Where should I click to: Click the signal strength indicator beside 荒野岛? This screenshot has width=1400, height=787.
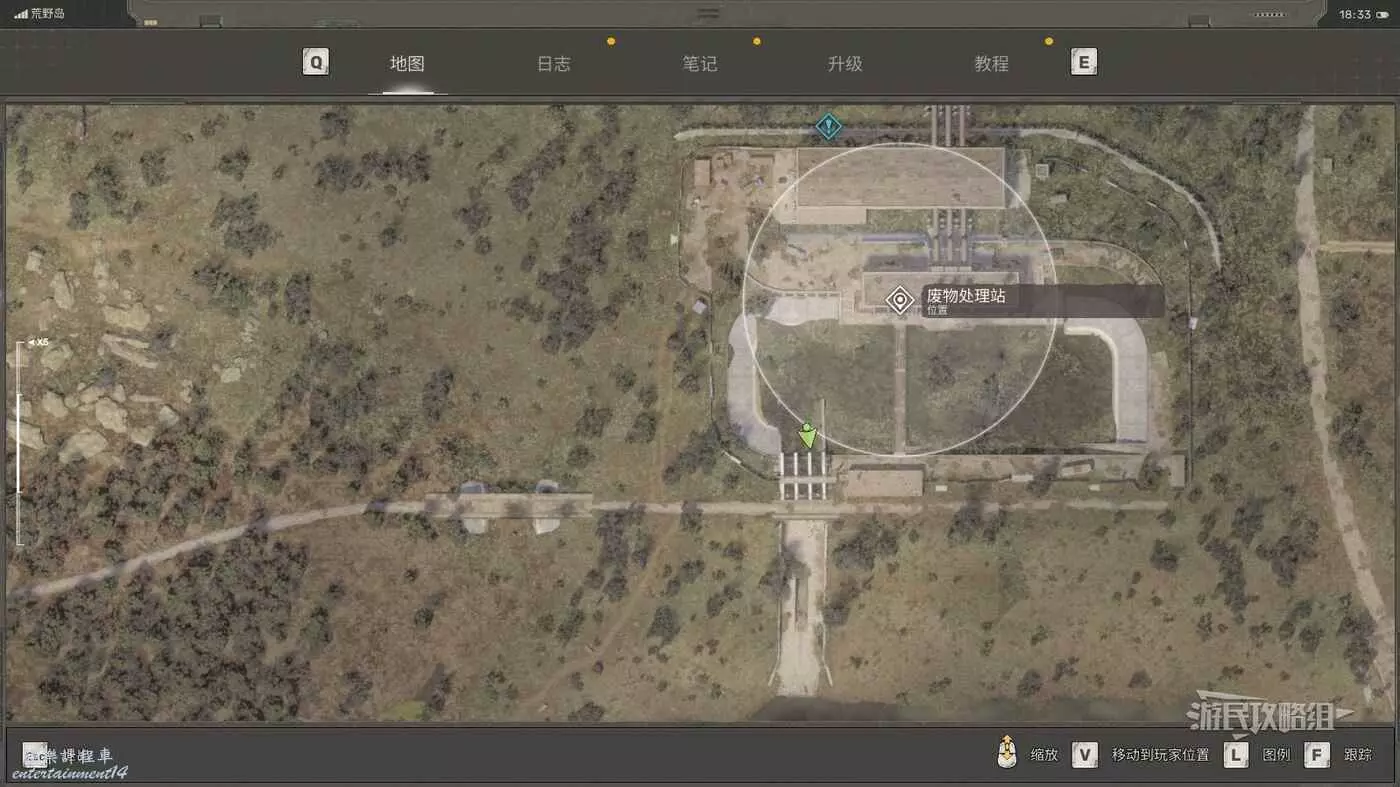click(x=21, y=14)
